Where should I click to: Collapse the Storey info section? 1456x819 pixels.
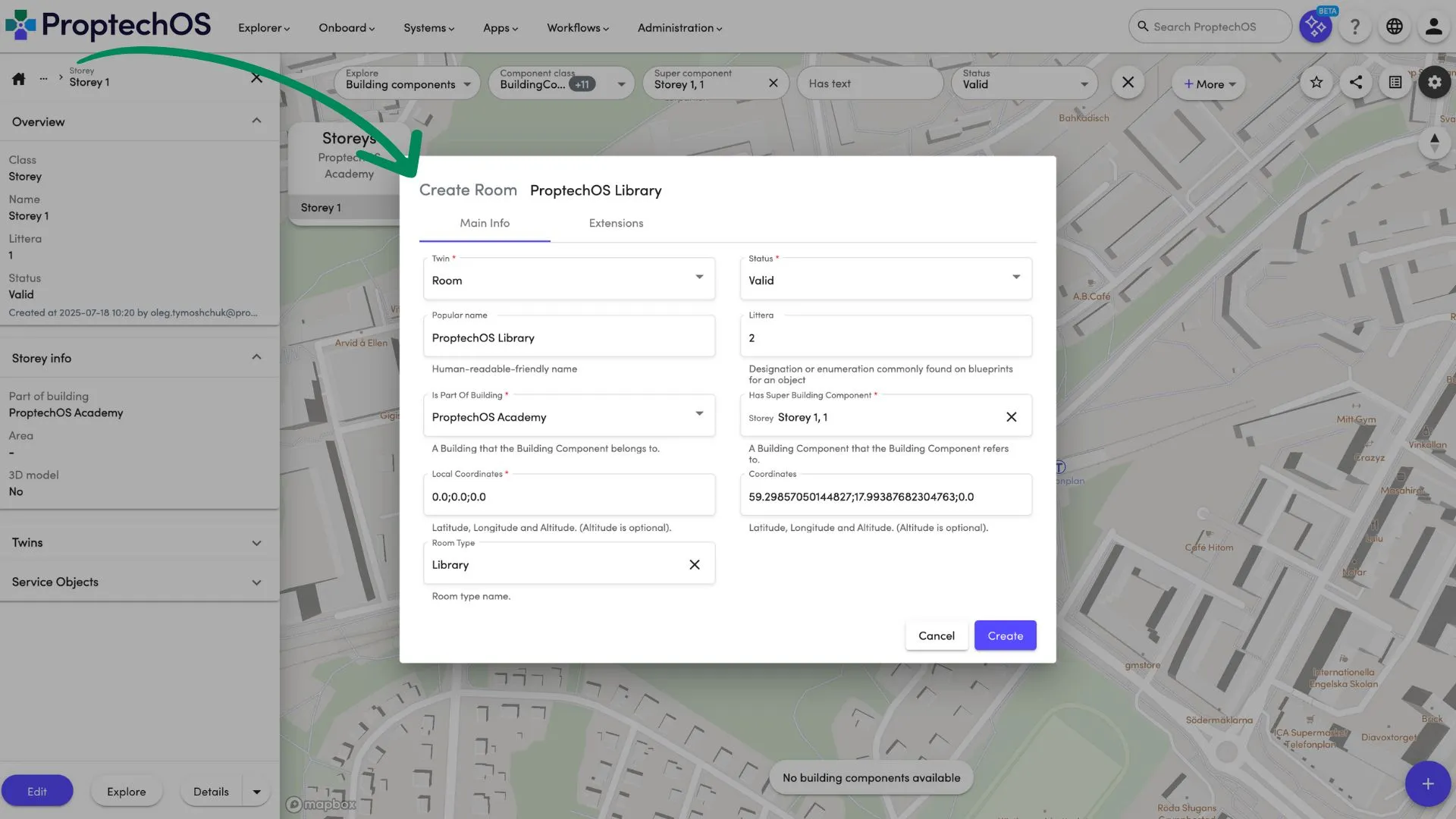(256, 358)
